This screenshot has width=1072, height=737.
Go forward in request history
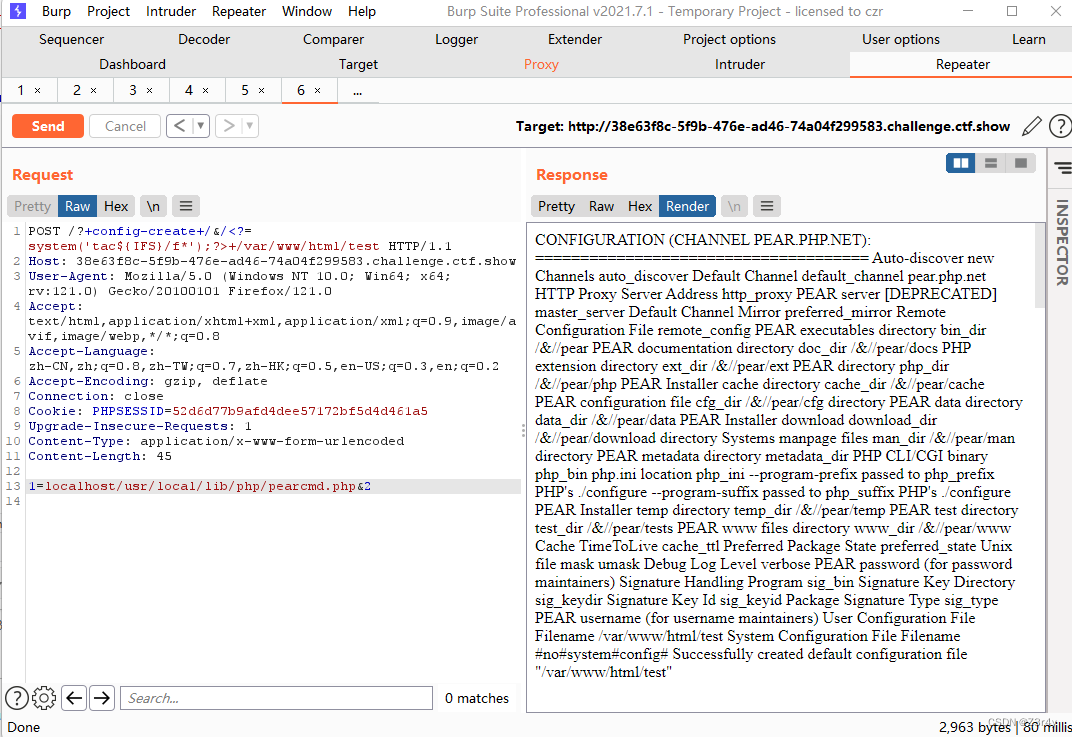[229, 126]
